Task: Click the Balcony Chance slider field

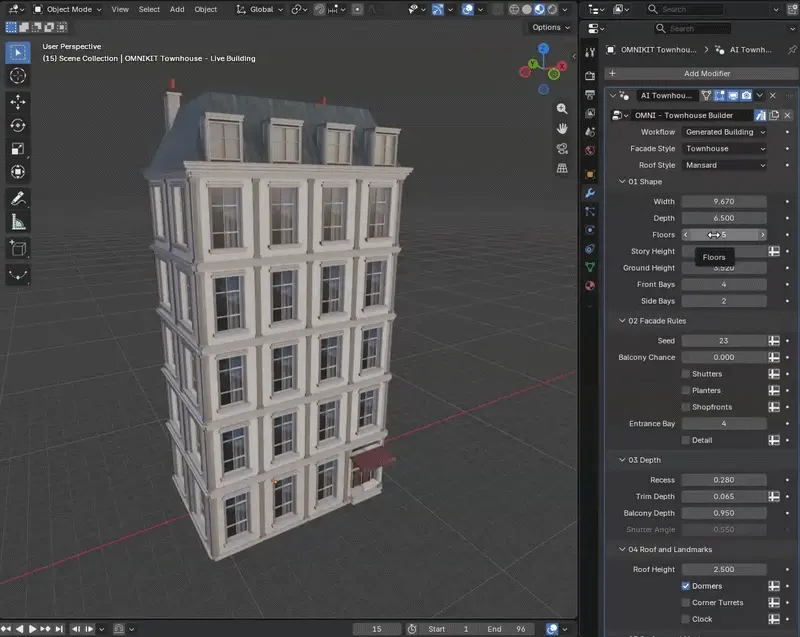Action: click(x=724, y=358)
